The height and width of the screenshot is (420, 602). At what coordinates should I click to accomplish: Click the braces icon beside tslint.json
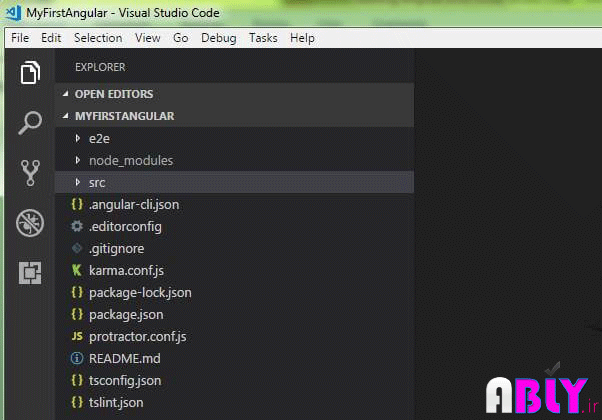point(77,402)
